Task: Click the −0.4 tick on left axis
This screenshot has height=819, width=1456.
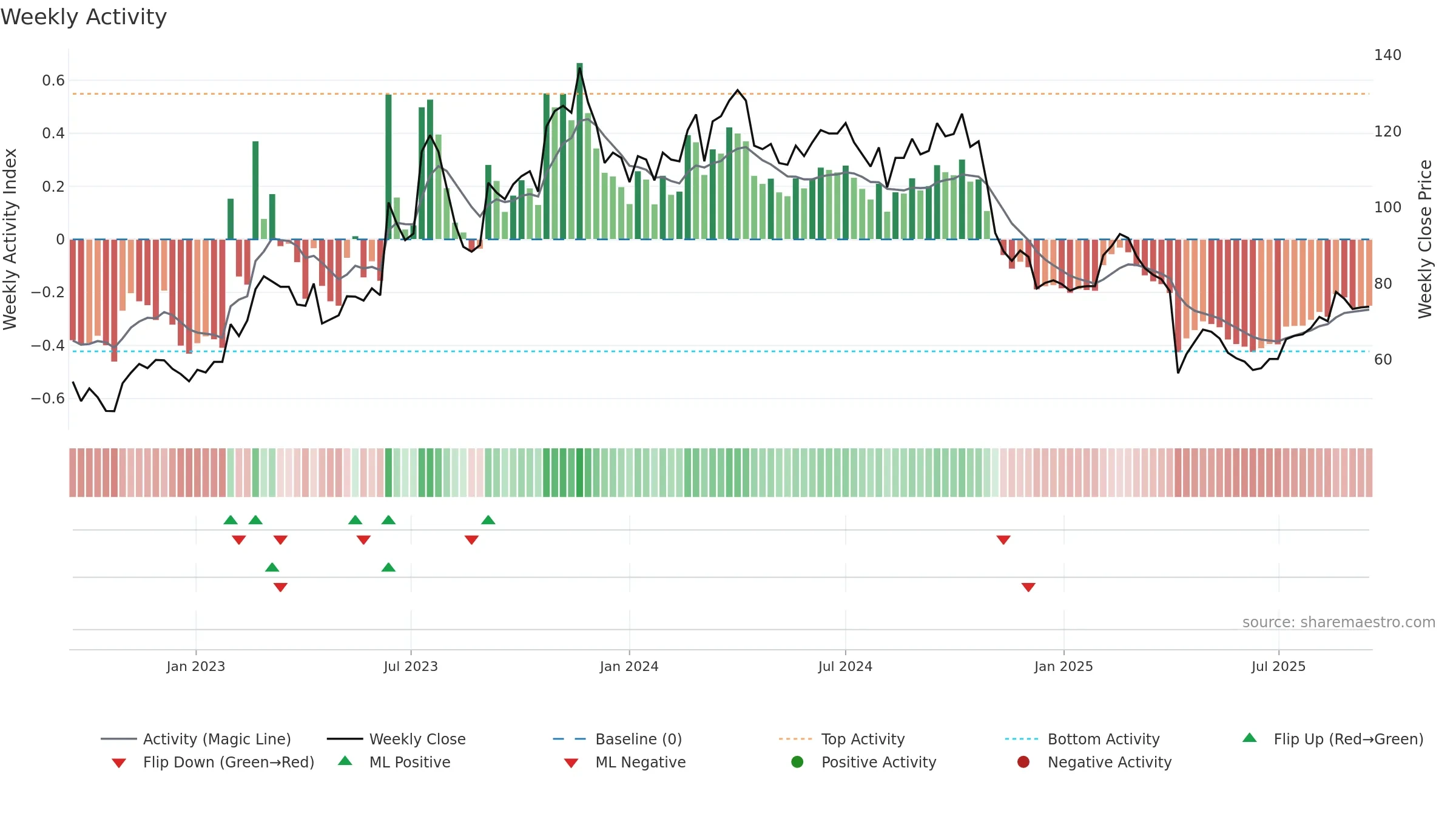Action: click(48, 345)
